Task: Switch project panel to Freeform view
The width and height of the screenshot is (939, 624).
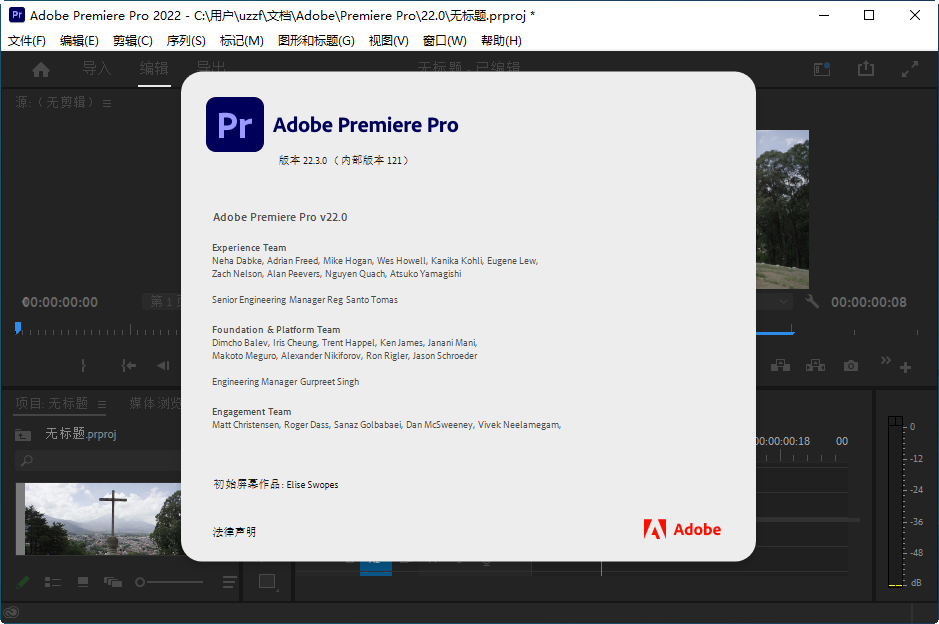Action: (x=112, y=581)
